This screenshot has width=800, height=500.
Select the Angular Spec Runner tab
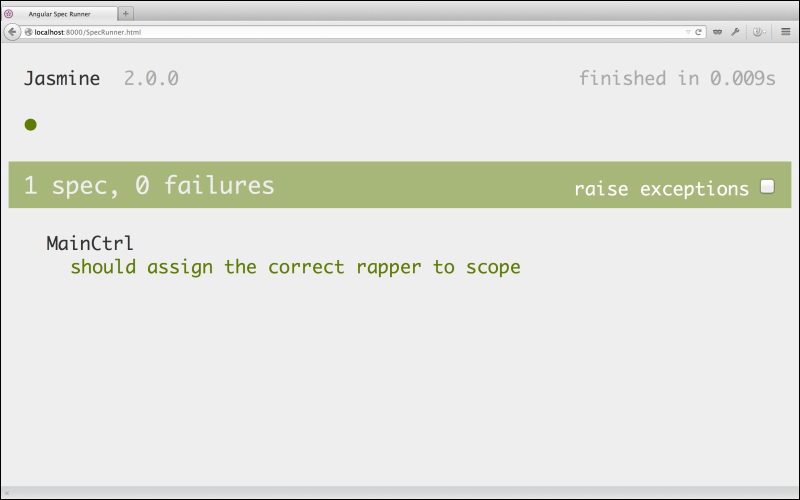pyautogui.click(x=60, y=14)
